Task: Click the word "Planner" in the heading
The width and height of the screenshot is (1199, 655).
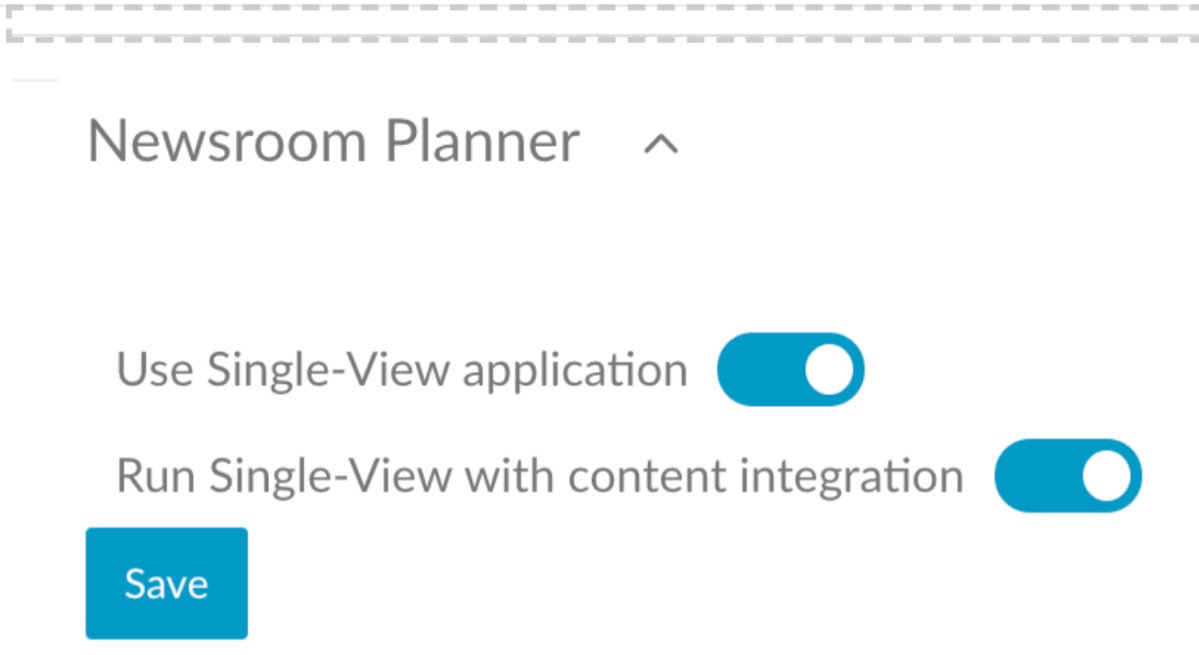Action: pyautogui.click(x=482, y=141)
